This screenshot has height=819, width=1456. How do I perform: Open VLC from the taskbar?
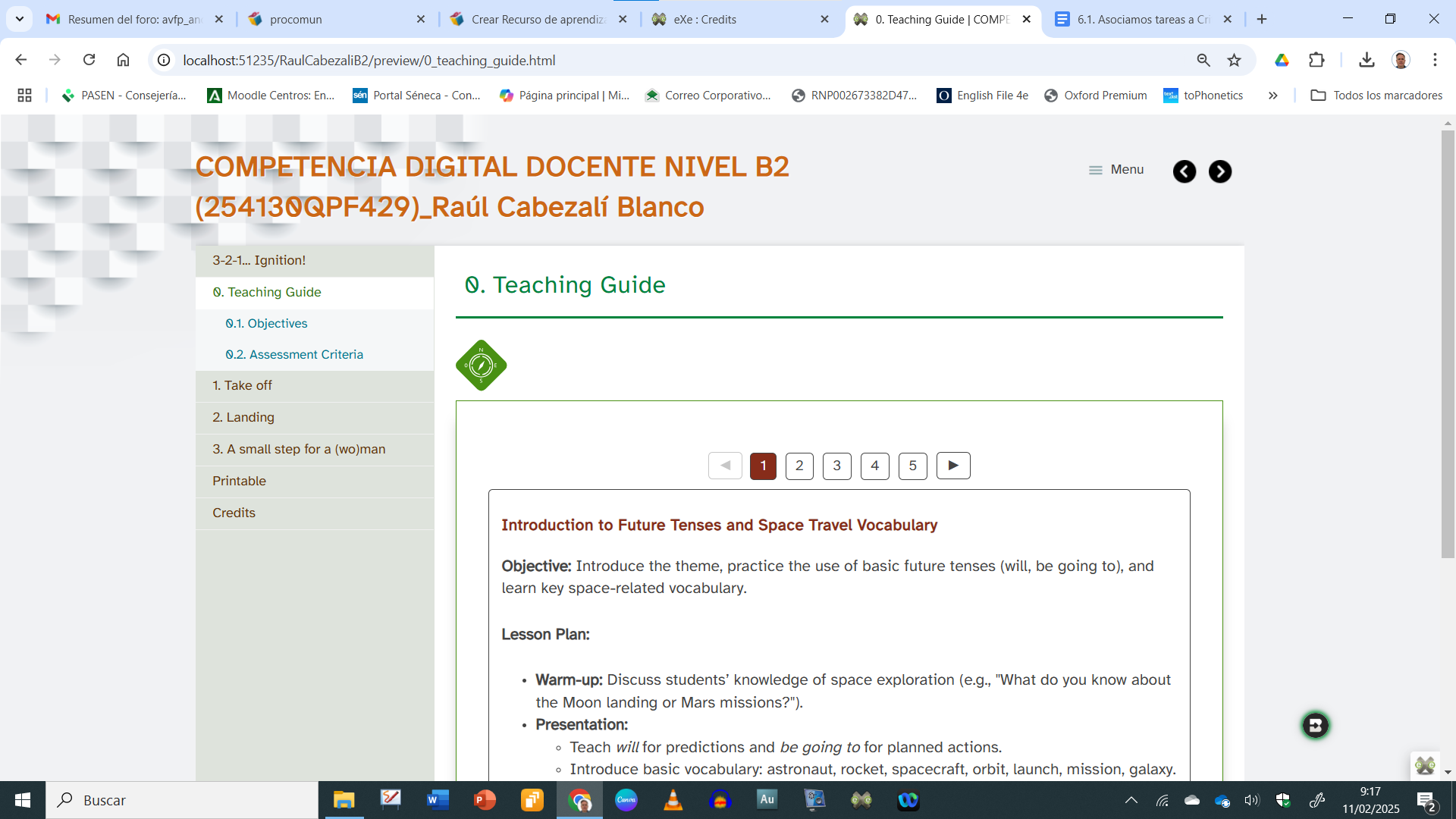pyautogui.click(x=673, y=800)
